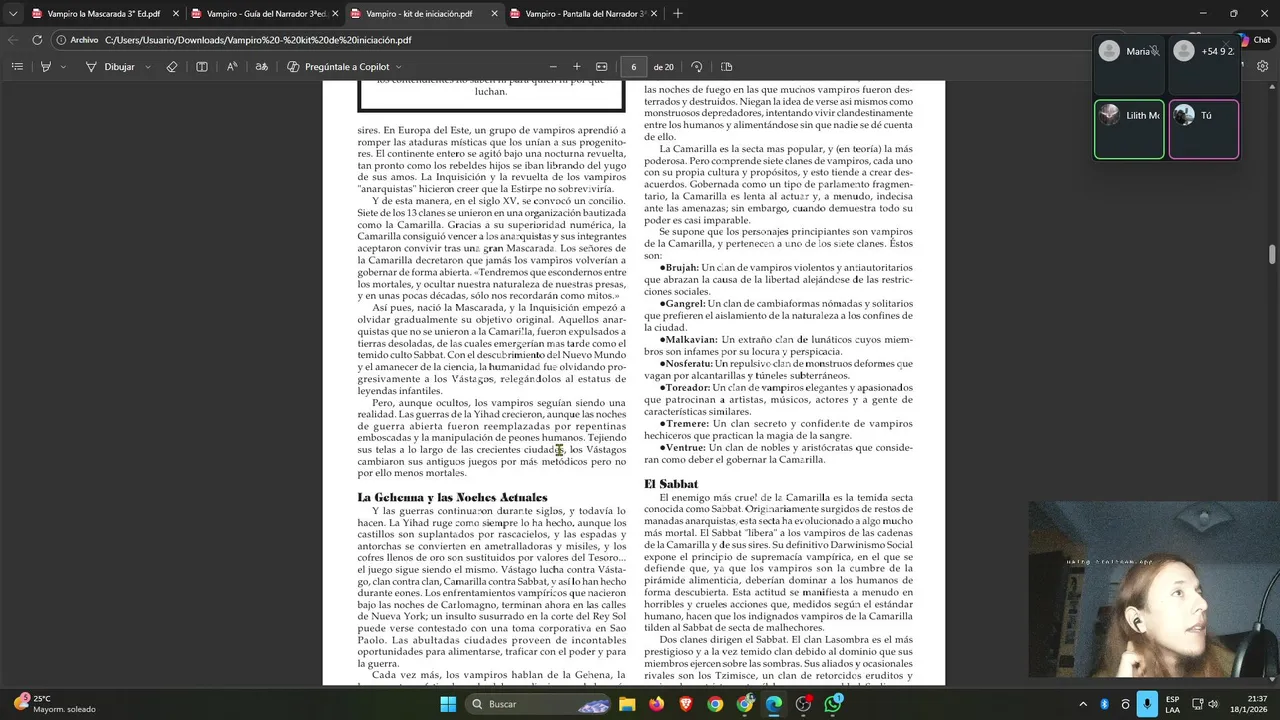Open Pregúntale a Copilot
1280x720 pixels.
[x=338, y=67]
